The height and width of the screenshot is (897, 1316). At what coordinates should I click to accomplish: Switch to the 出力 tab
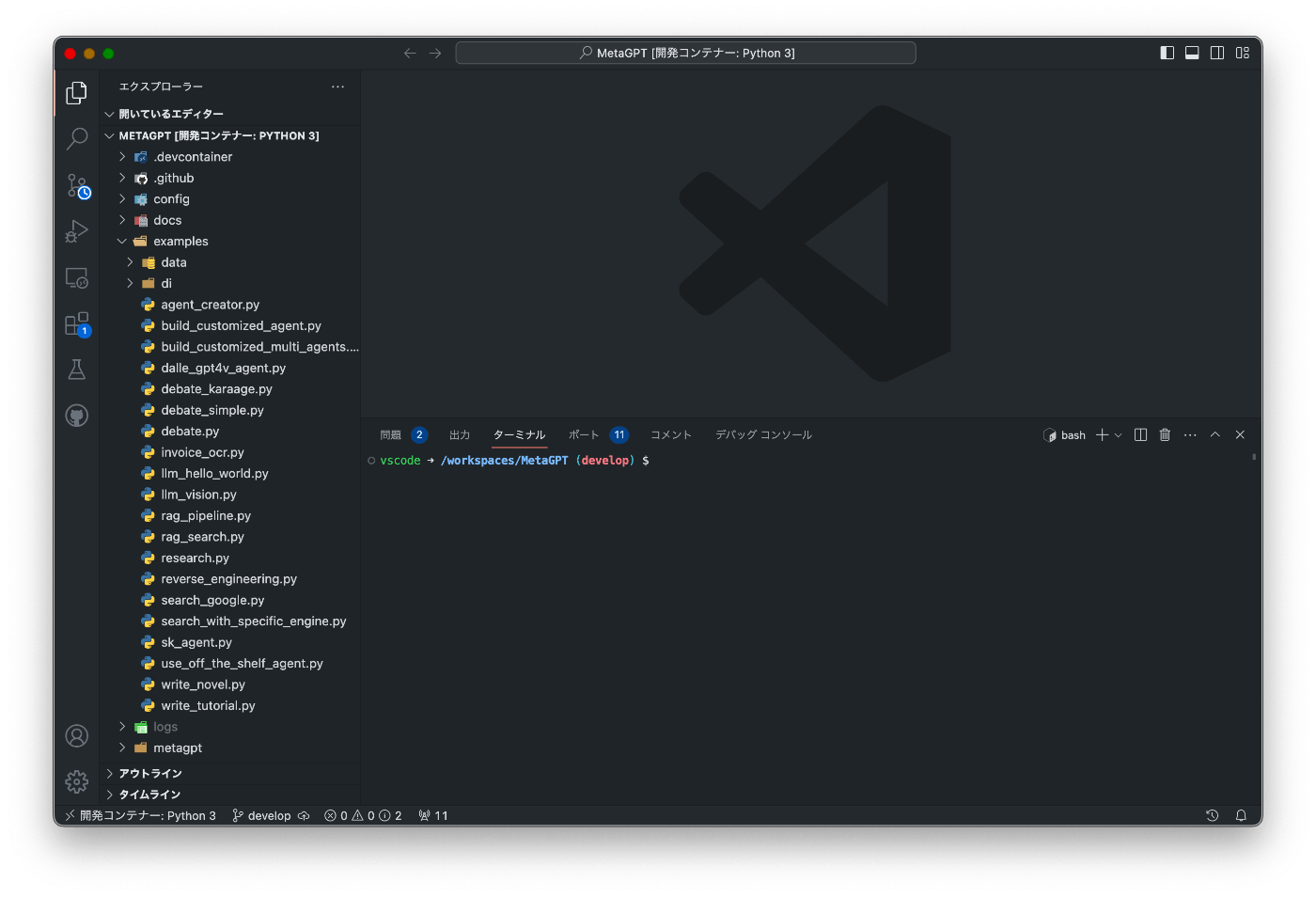460,434
